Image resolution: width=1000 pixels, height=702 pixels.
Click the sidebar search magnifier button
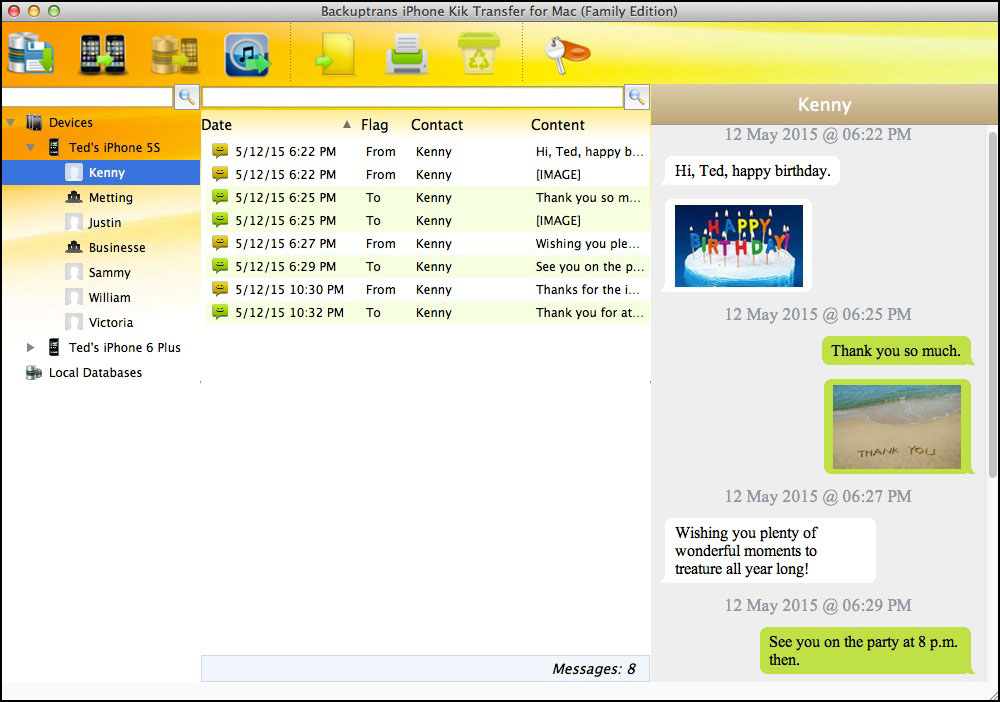(187, 97)
